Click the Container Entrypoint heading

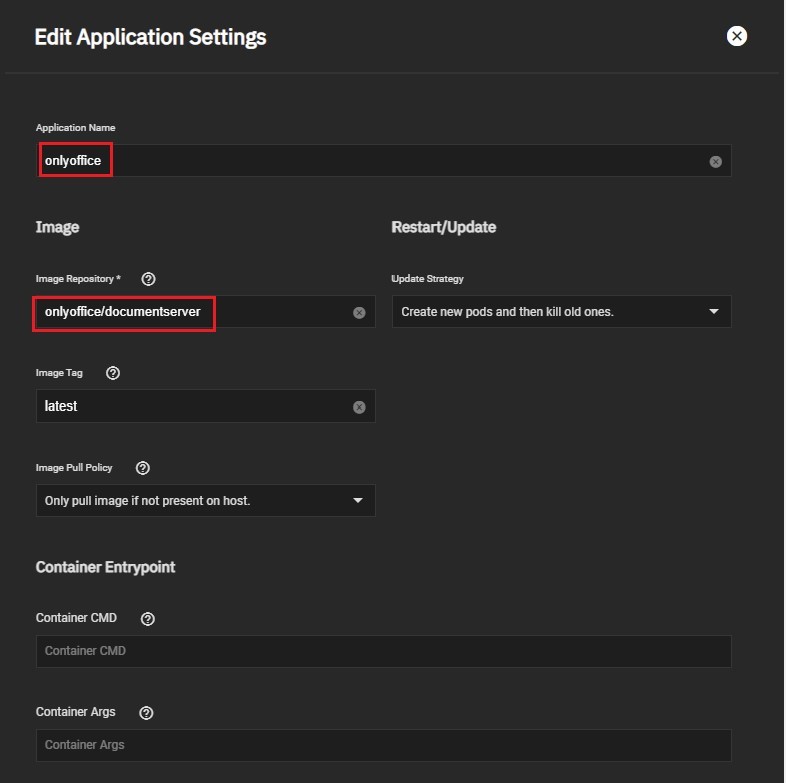[105, 567]
